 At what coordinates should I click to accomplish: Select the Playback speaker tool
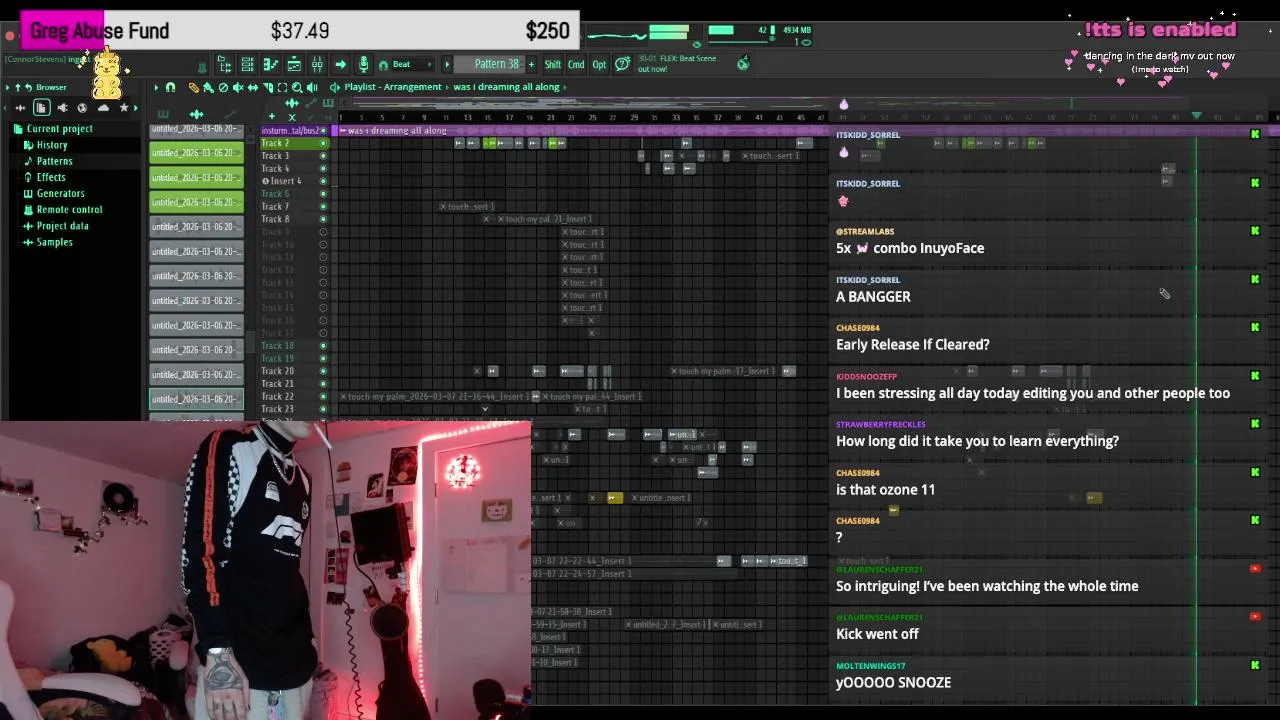pos(312,87)
